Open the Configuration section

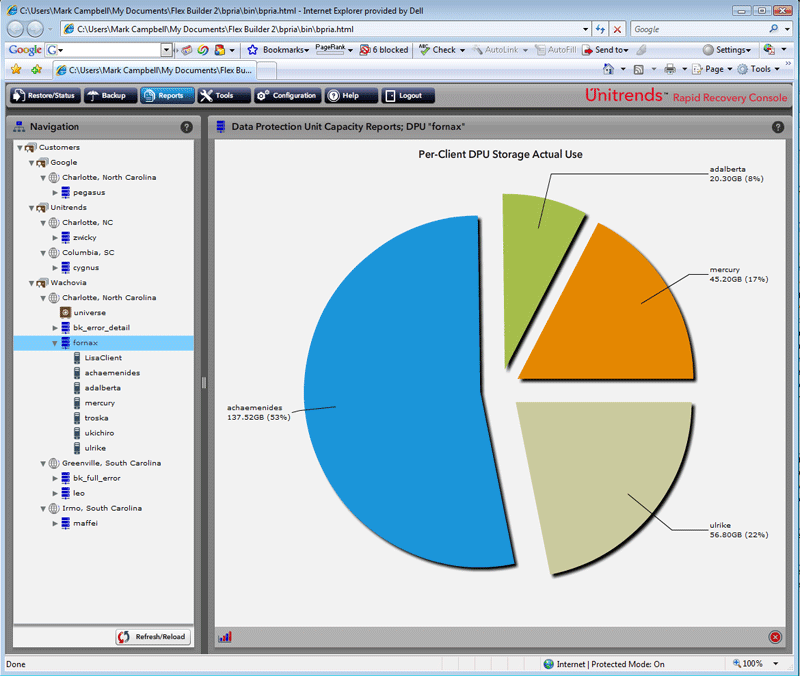(x=288, y=95)
